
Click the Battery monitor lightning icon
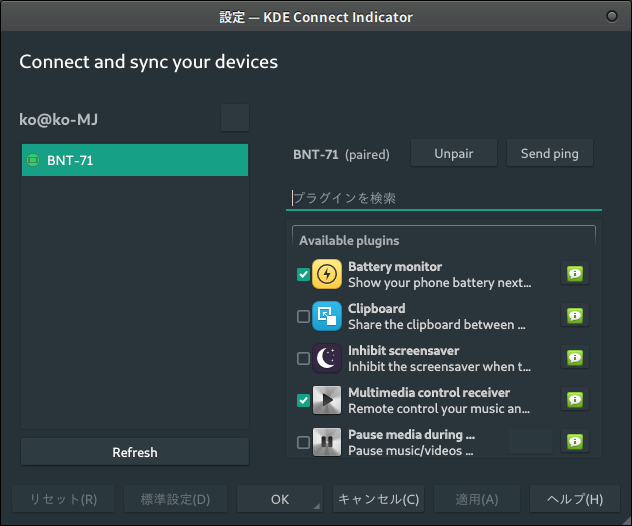click(327, 274)
